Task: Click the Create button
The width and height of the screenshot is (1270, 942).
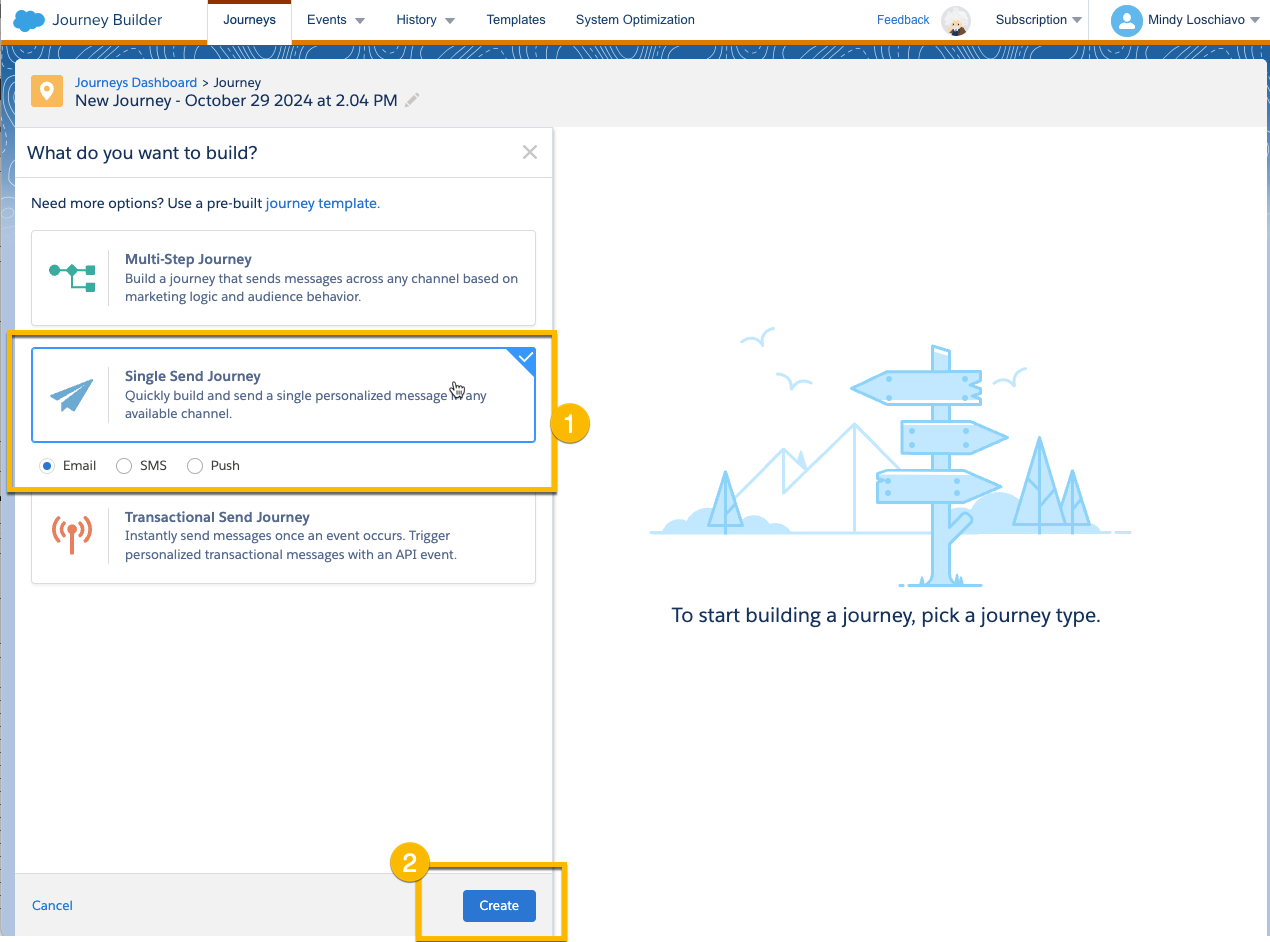Action: point(498,905)
